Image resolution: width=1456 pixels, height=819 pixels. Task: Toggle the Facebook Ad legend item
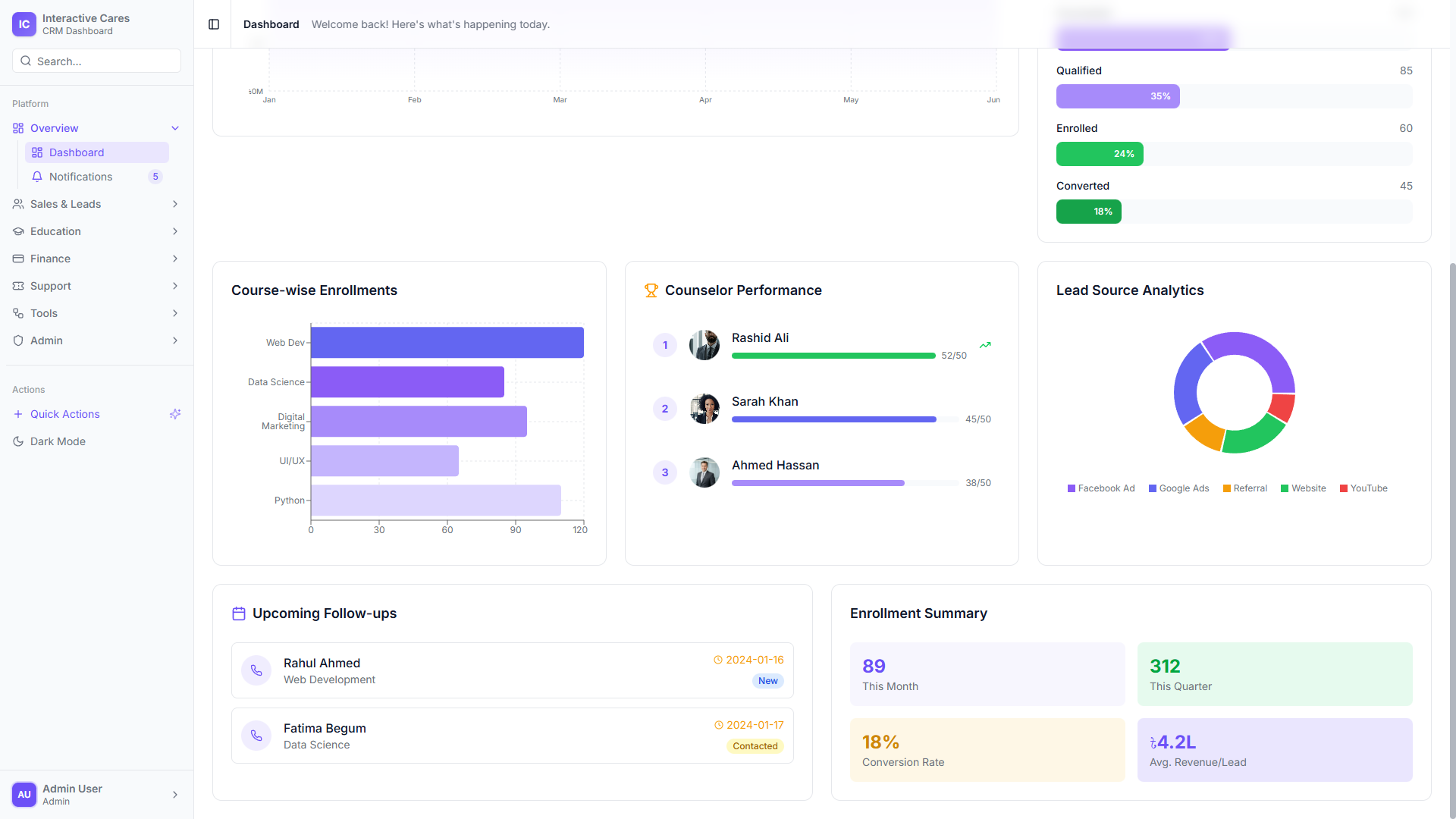(x=1101, y=488)
